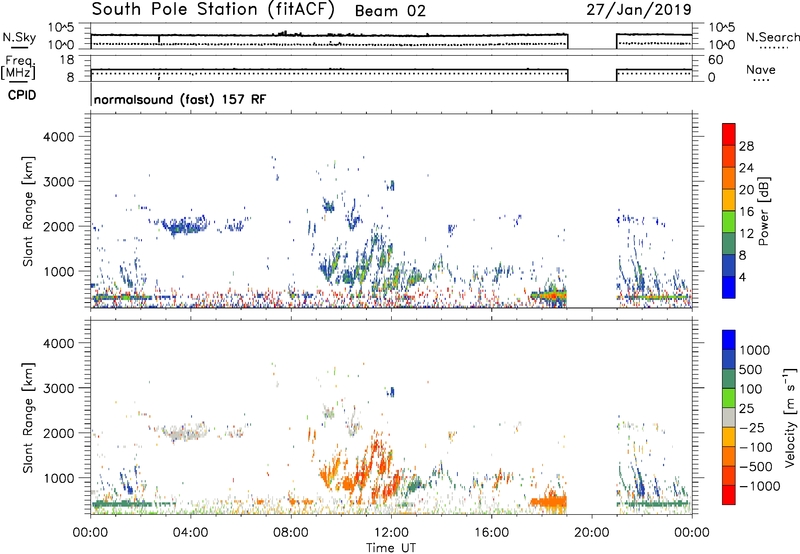Click the 'Freq. [MHz]' axis label
The width and height of the screenshot is (800, 554).
18,67
